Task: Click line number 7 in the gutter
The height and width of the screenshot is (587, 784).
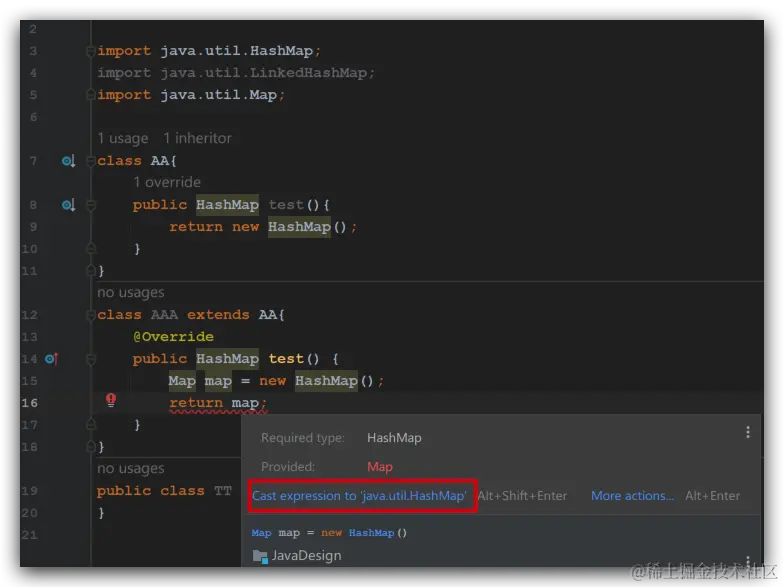Action: [x=33, y=161]
